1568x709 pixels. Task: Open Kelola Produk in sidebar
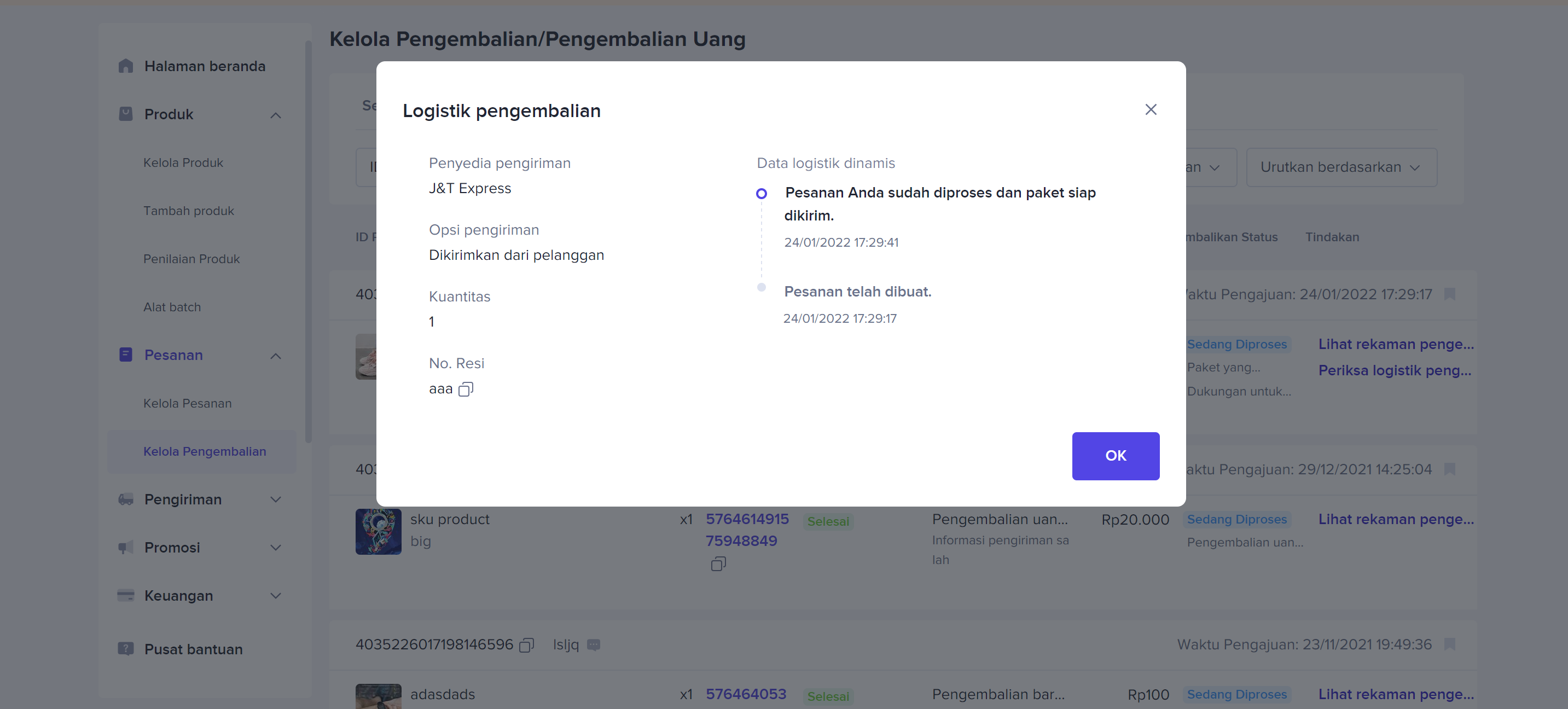pos(183,162)
